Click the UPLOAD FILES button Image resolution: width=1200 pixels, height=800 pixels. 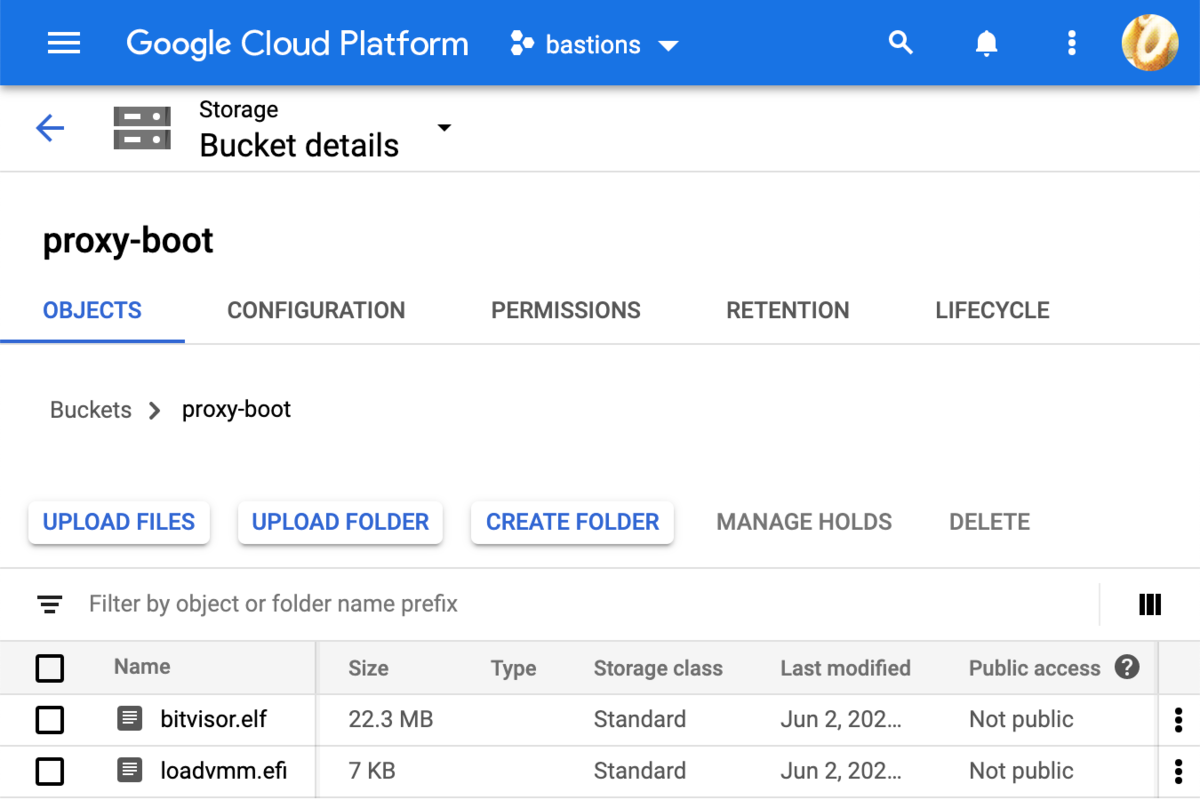point(119,522)
